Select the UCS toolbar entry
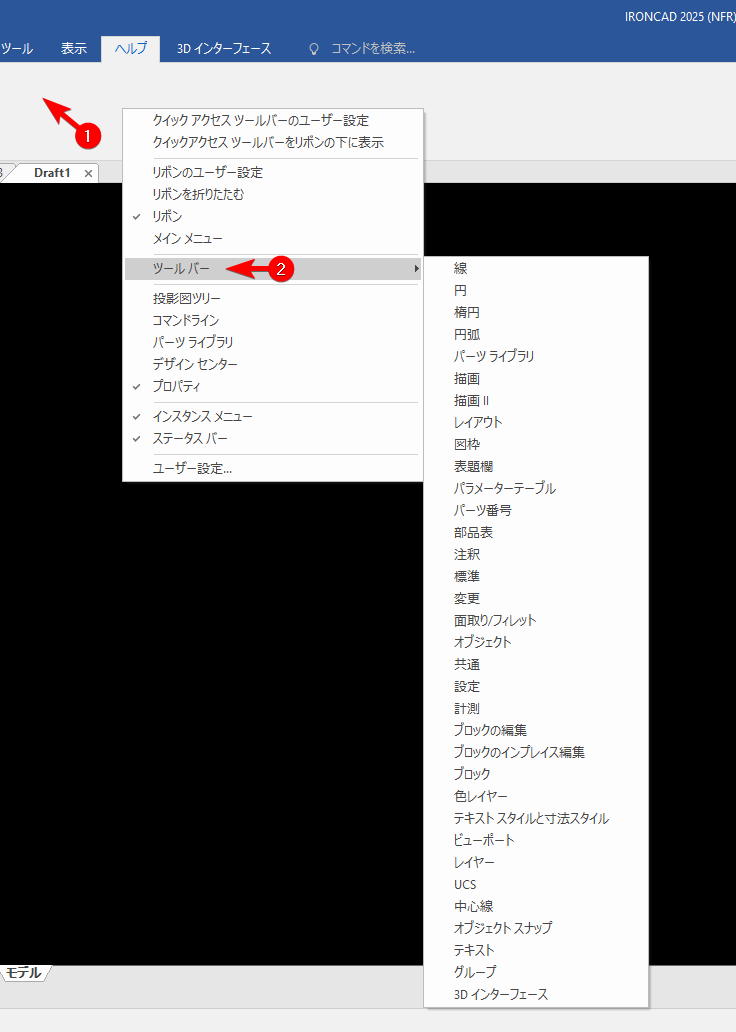Screen dimensions: 736x1032 tap(536, 884)
